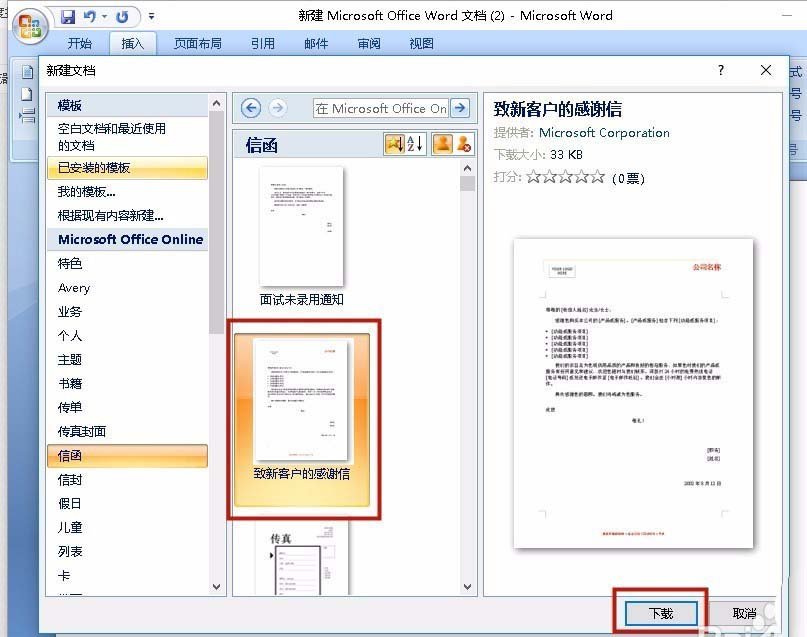The image size is (807, 637).
Task: Switch to the 插入 ribbon tab
Action: point(132,44)
